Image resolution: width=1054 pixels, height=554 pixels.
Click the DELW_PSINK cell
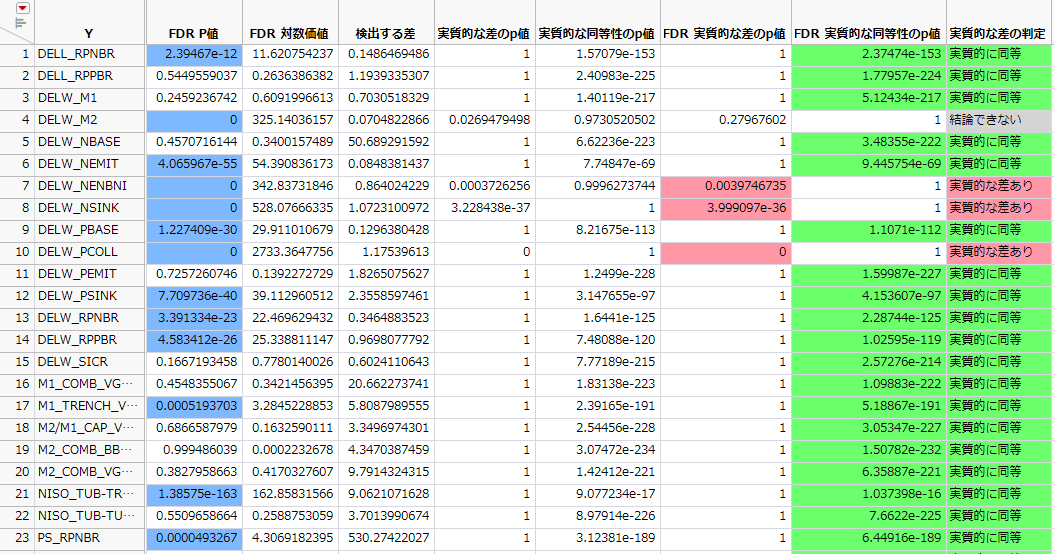tap(89, 296)
